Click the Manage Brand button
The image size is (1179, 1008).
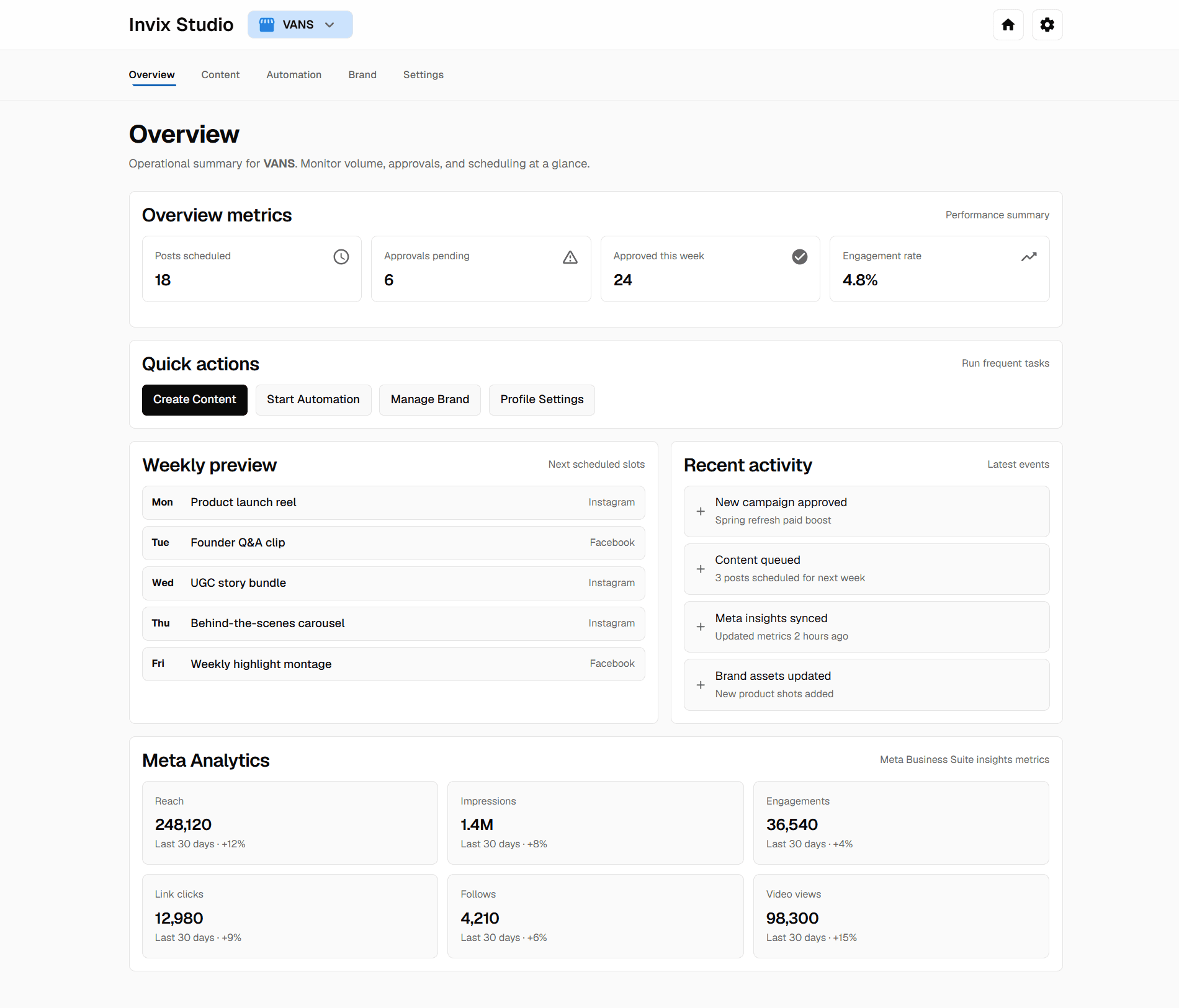coord(430,399)
